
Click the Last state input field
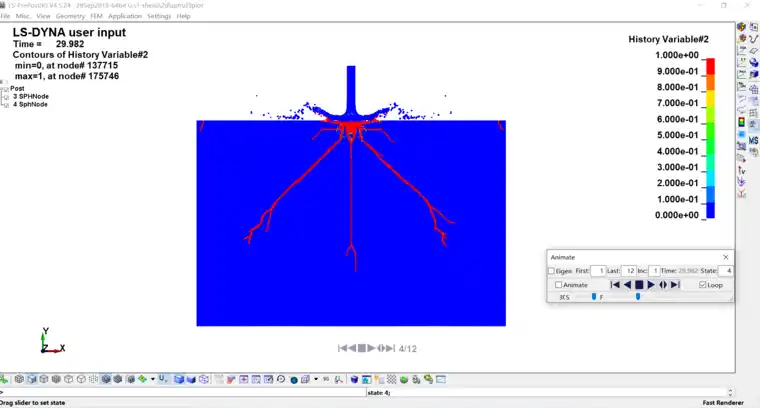[x=629, y=271]
